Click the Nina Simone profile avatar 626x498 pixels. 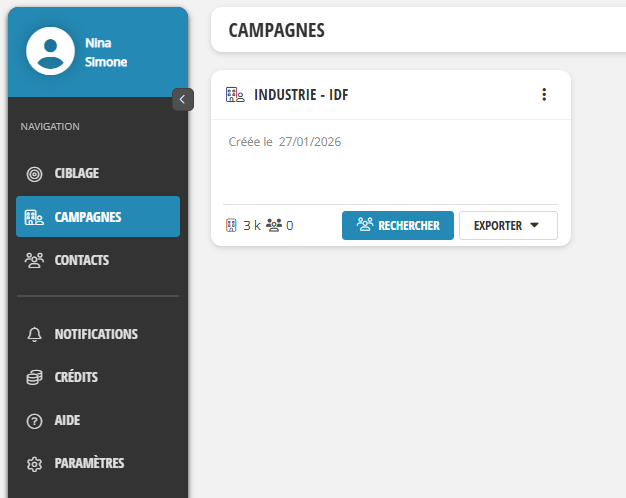coord(50,51)
